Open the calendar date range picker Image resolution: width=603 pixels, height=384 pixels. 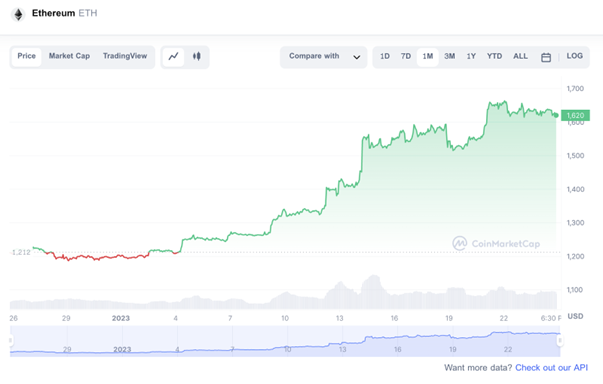click(x=546, y=57)
